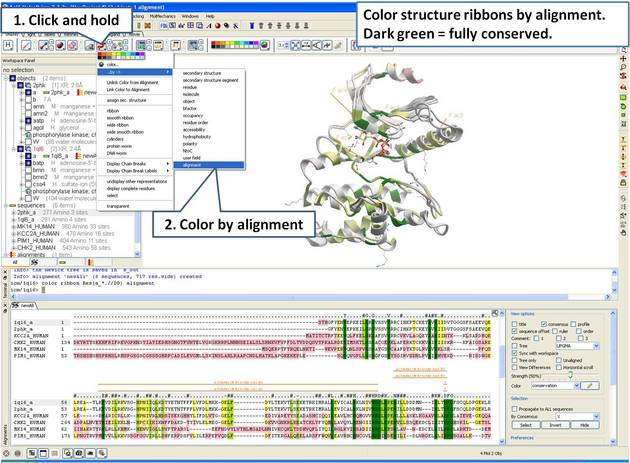630x463 pixels.
Task: Select 'alignment' in color-by submenu
Action: pyautogui.click(x=209, y=165)
